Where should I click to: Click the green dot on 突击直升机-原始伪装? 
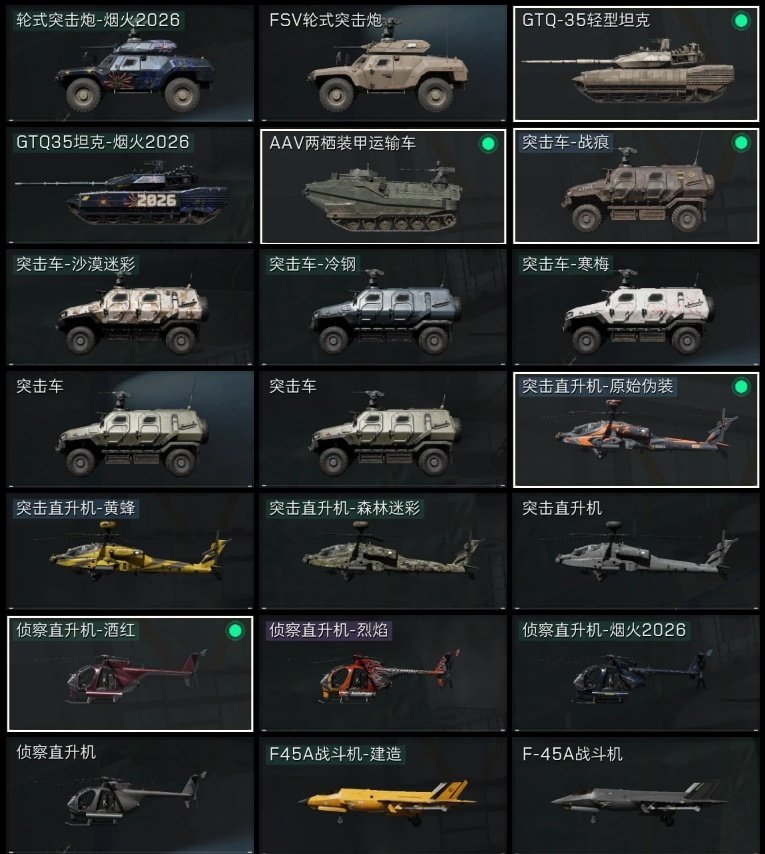click(740, 387)
